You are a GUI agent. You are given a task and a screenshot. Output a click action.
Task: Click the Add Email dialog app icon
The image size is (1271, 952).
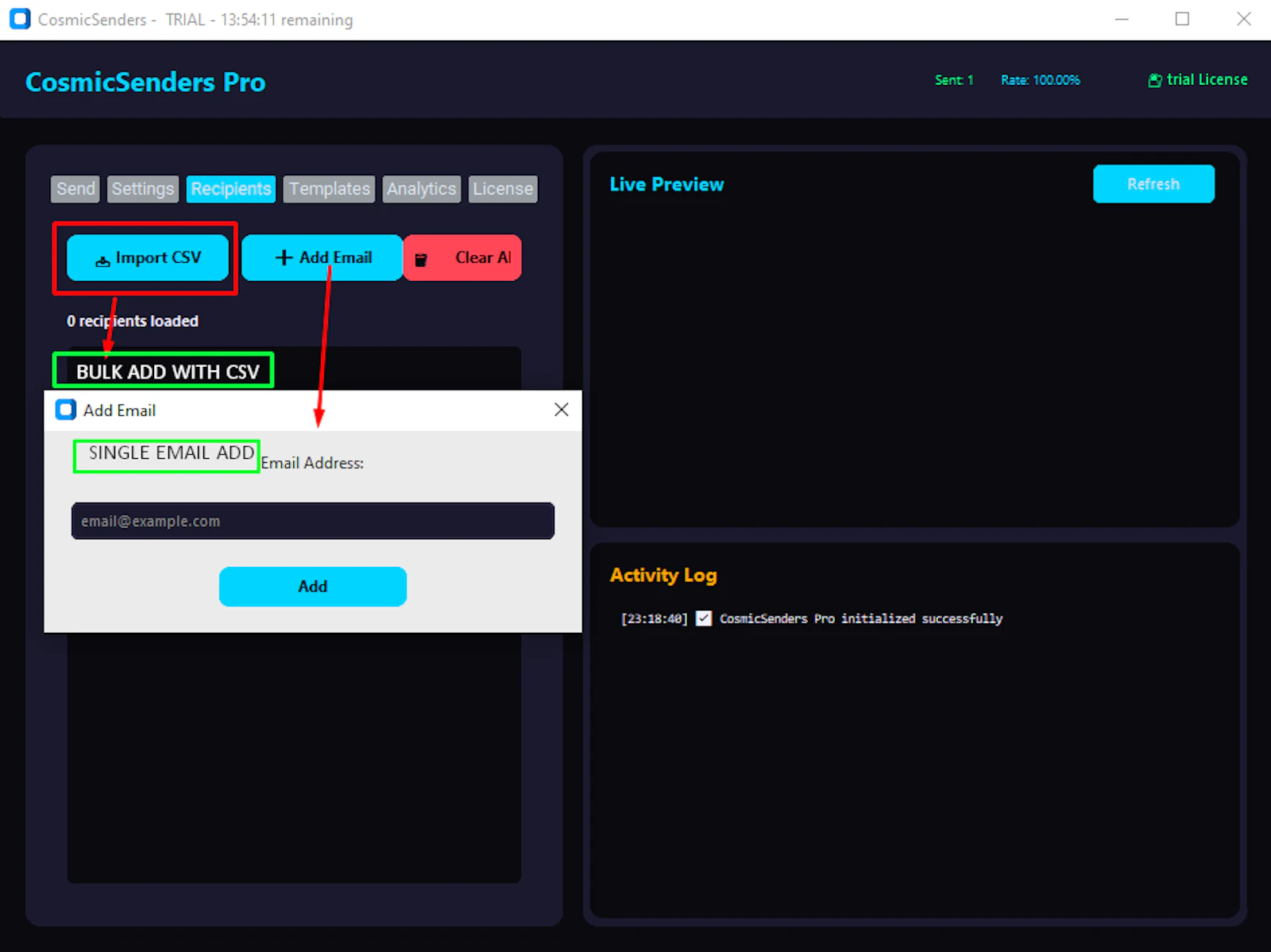[66, 410]
